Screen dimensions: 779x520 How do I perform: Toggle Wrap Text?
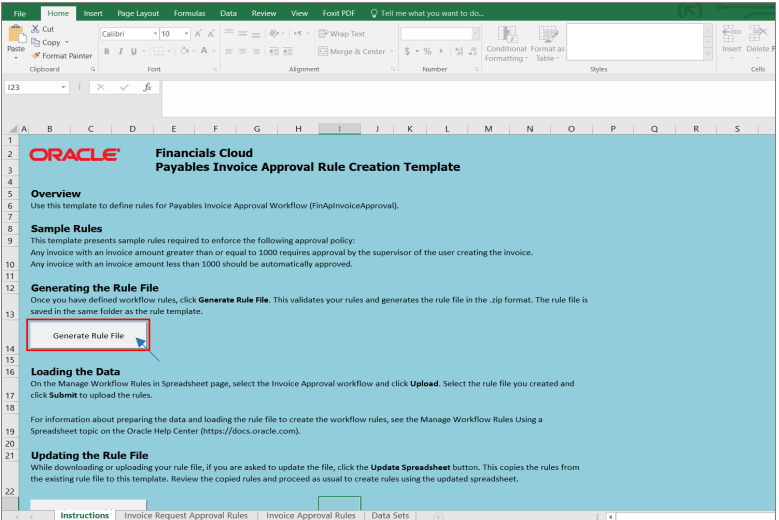pos(341,34)
